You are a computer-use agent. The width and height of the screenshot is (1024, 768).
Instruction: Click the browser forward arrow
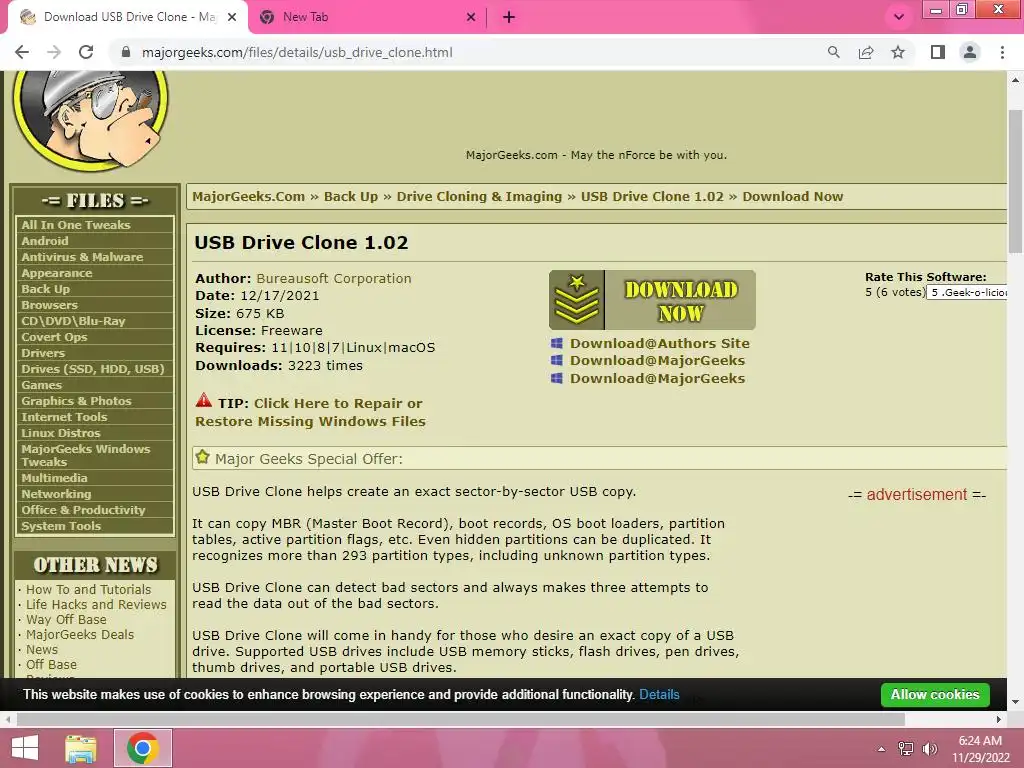pyautogui.click(x=54, y=52)
